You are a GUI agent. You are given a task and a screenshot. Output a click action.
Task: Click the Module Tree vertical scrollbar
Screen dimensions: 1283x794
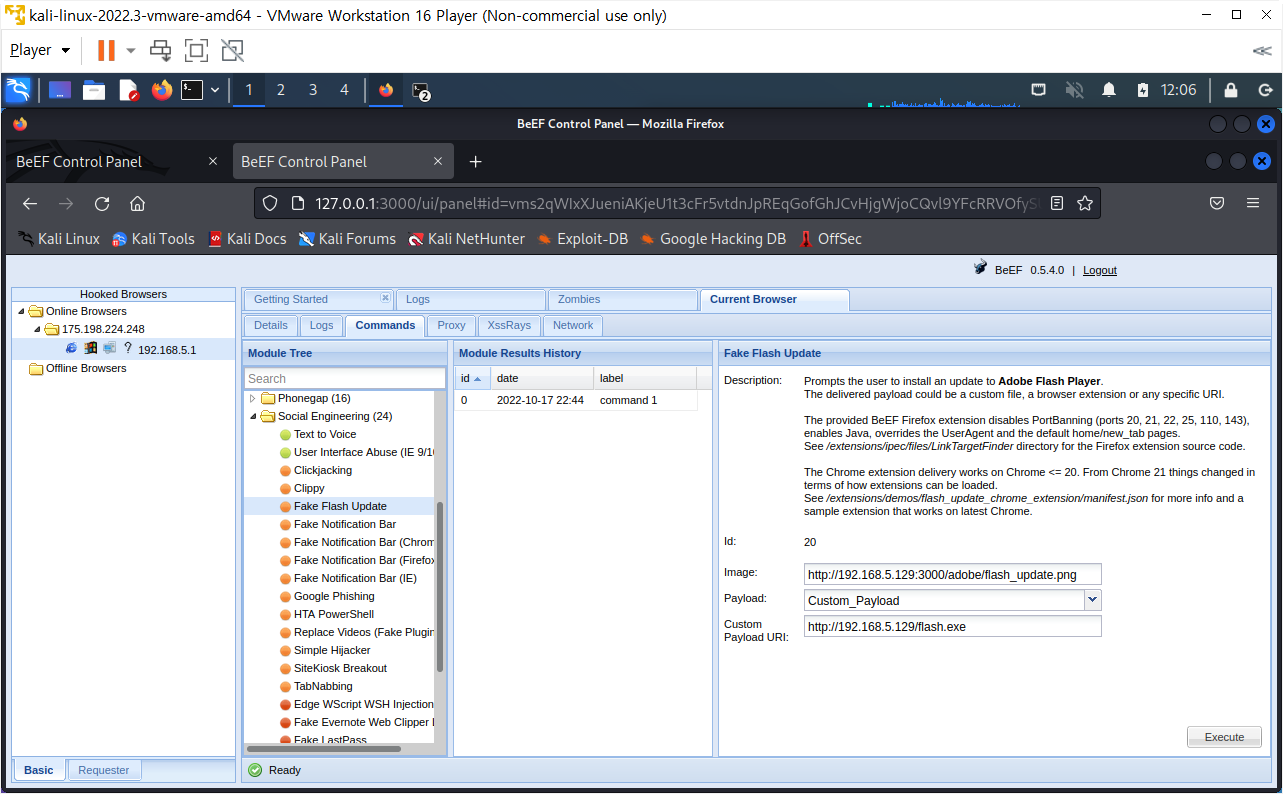[x=440, y=587]
